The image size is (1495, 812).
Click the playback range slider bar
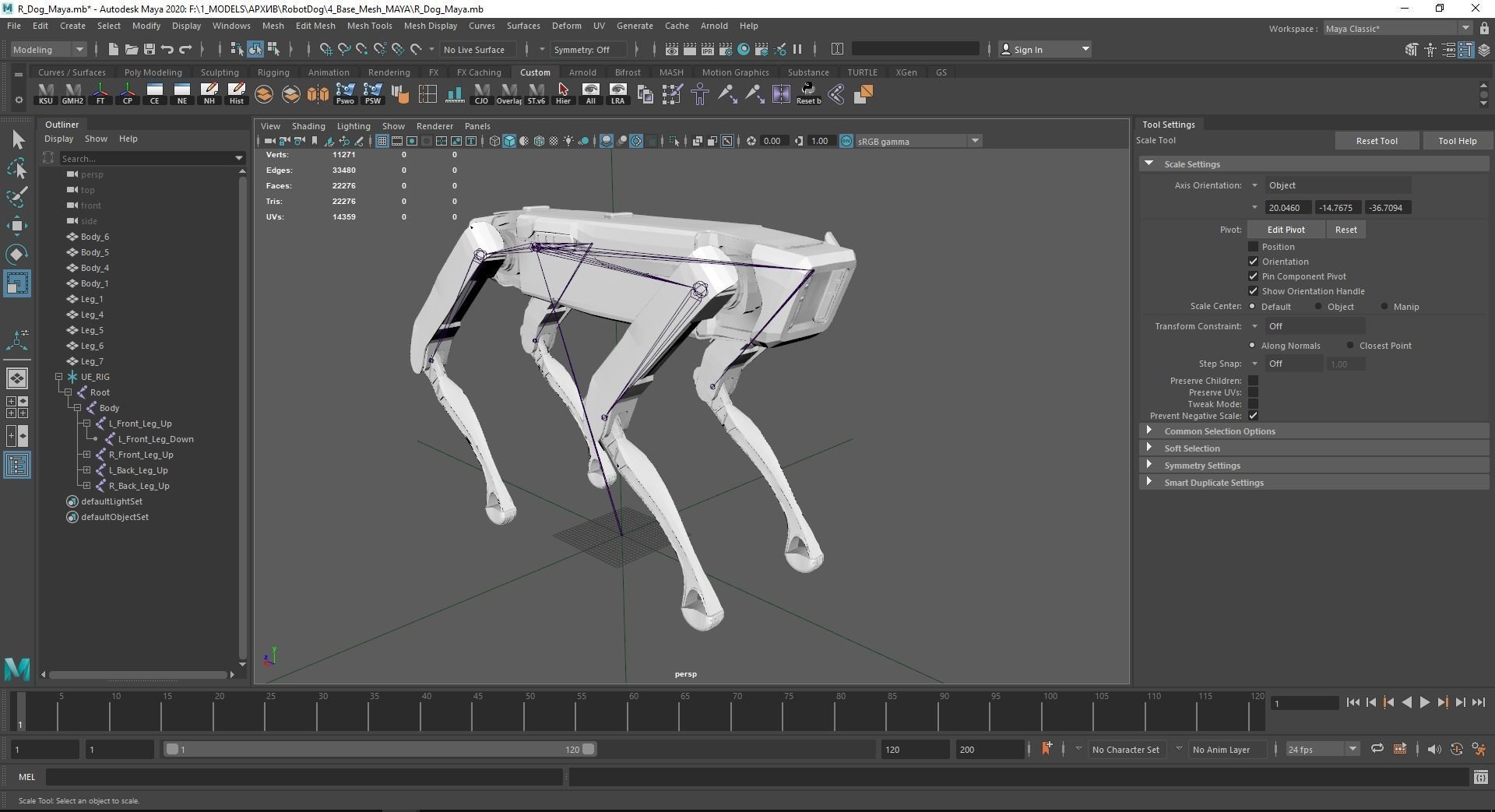380,749
